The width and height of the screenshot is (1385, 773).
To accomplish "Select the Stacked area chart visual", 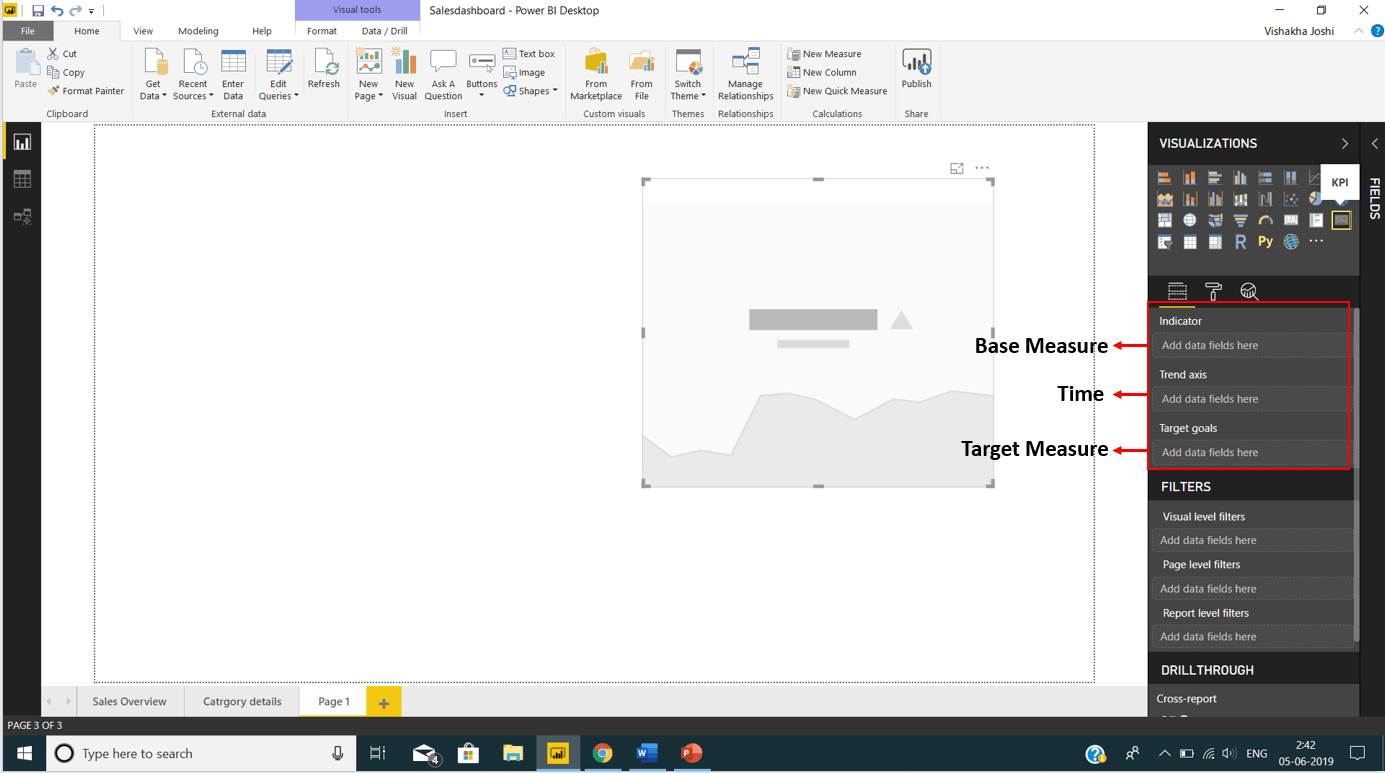I will click(1165, 199).
